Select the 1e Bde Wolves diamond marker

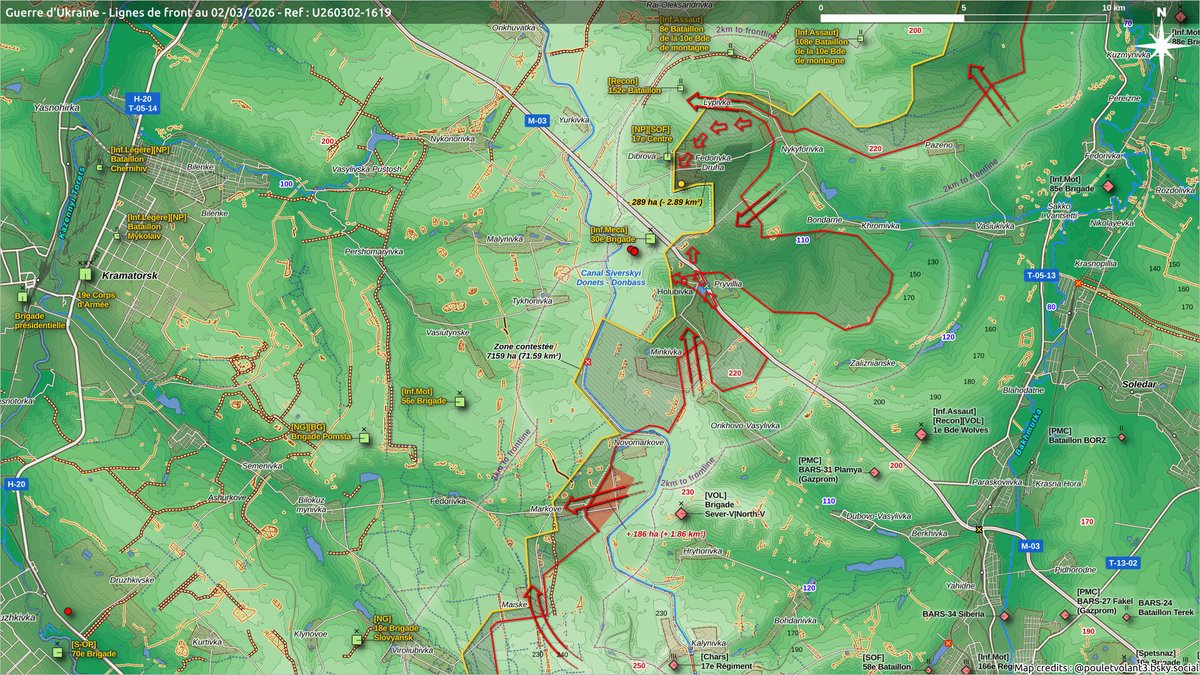coord(921,434)
